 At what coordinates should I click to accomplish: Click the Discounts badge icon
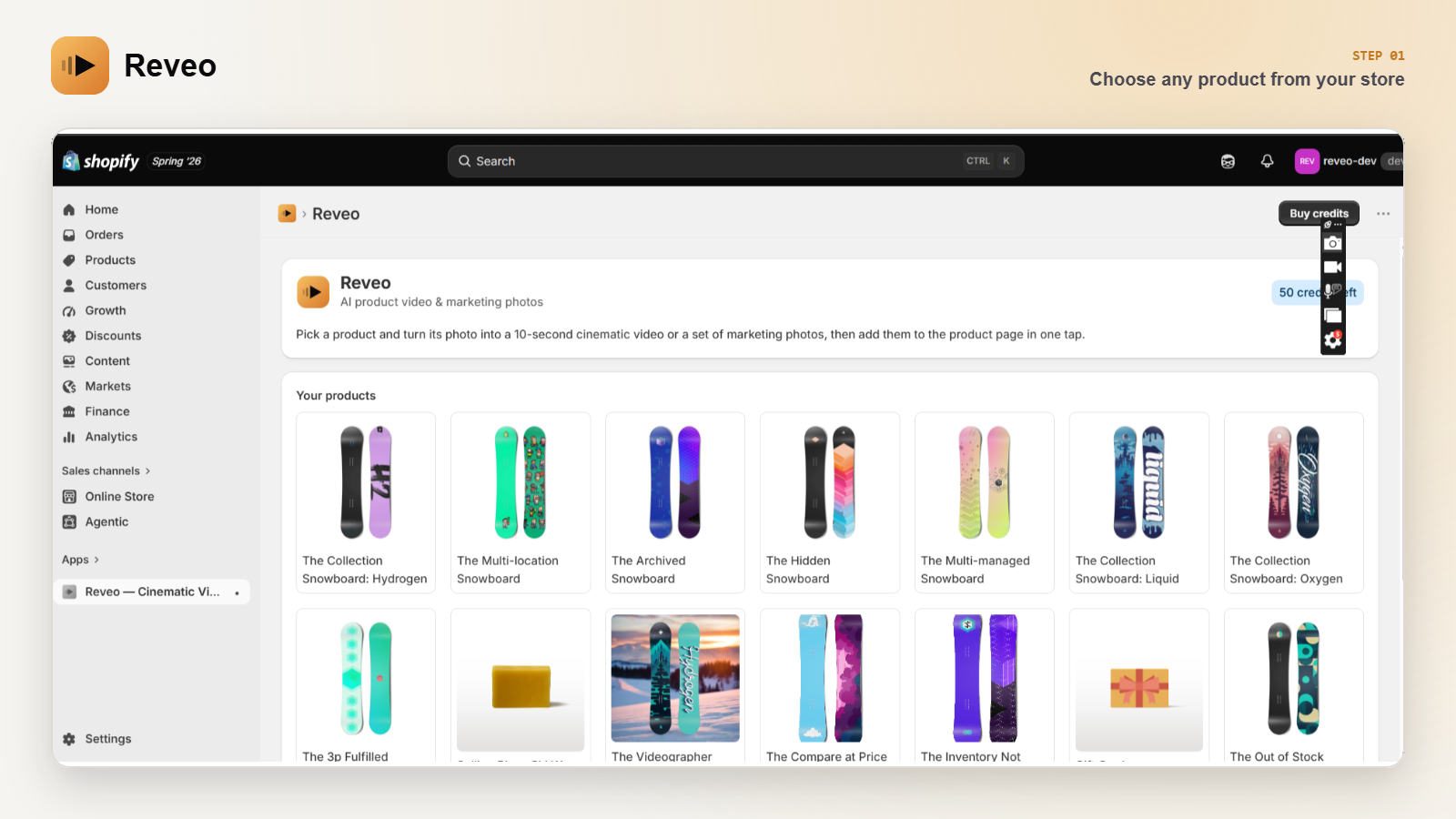click(x=69, y=336)
